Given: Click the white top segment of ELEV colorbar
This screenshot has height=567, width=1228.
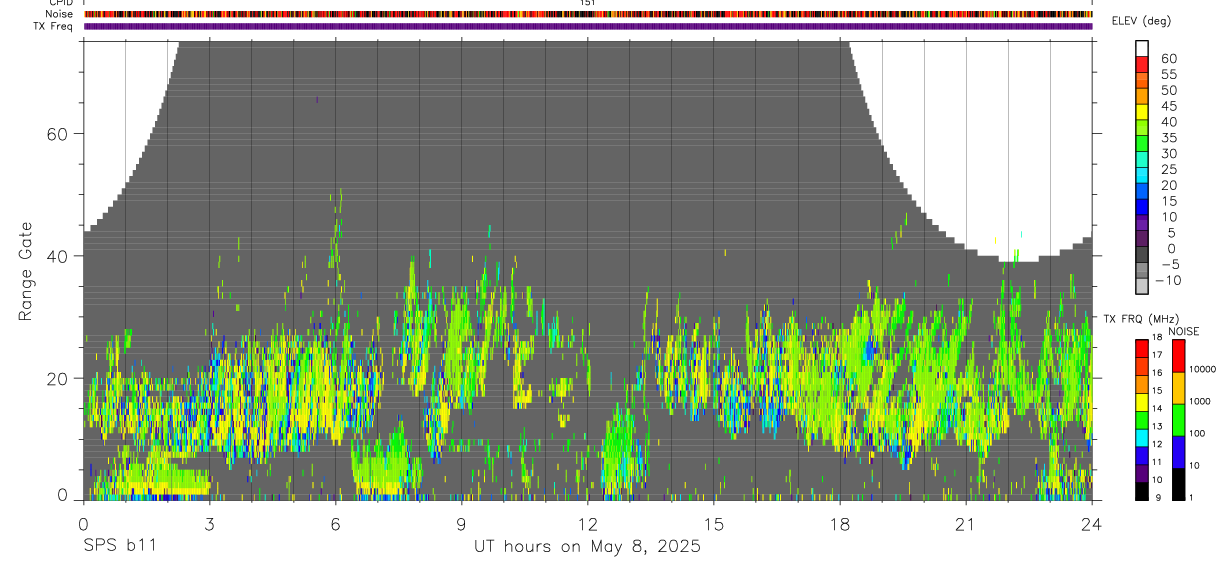Looking at the screenshot, I should pyautogui.click(x=1142, y=47).
